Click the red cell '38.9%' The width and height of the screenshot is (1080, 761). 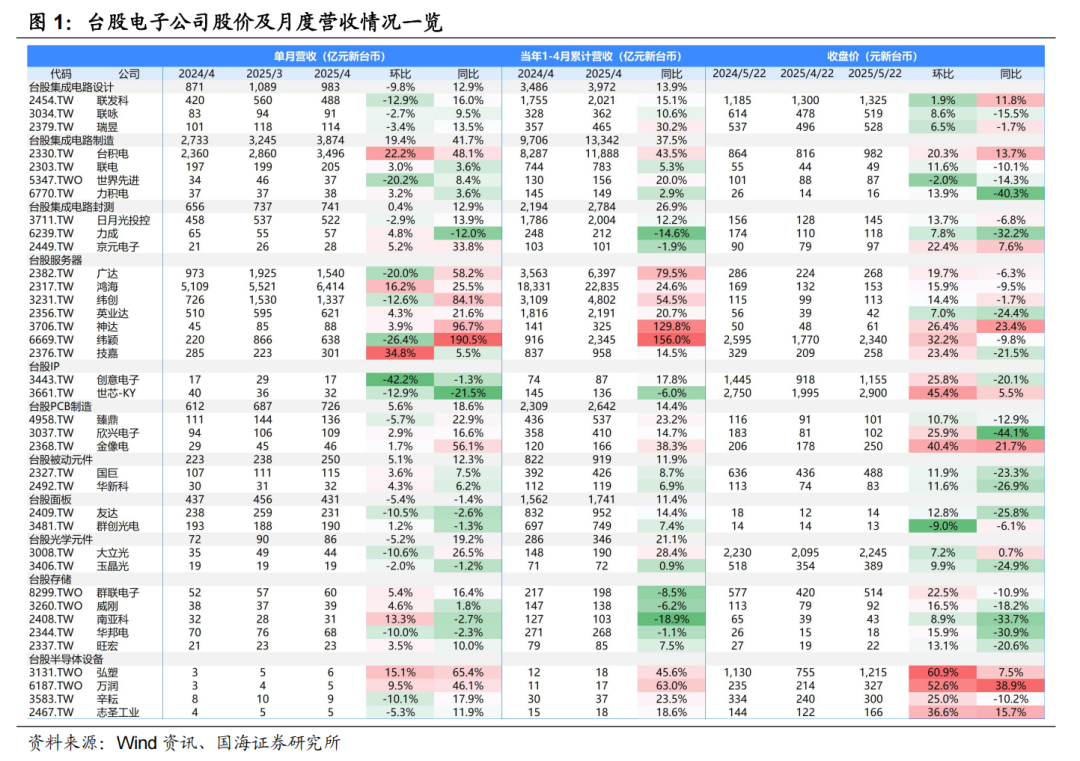point(1010,686)
